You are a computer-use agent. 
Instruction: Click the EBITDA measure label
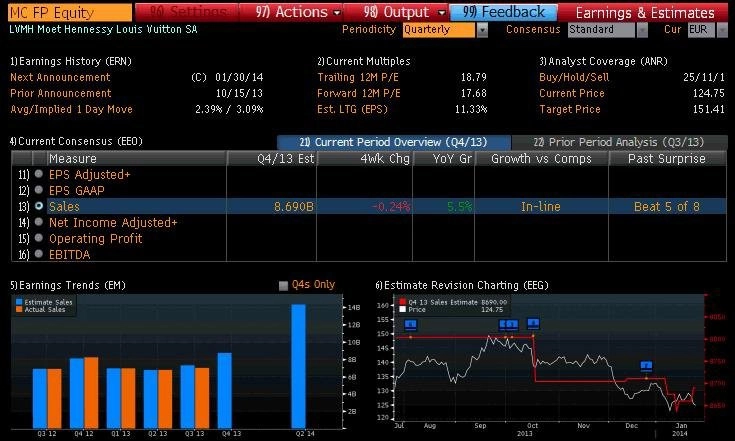(70, 254)
